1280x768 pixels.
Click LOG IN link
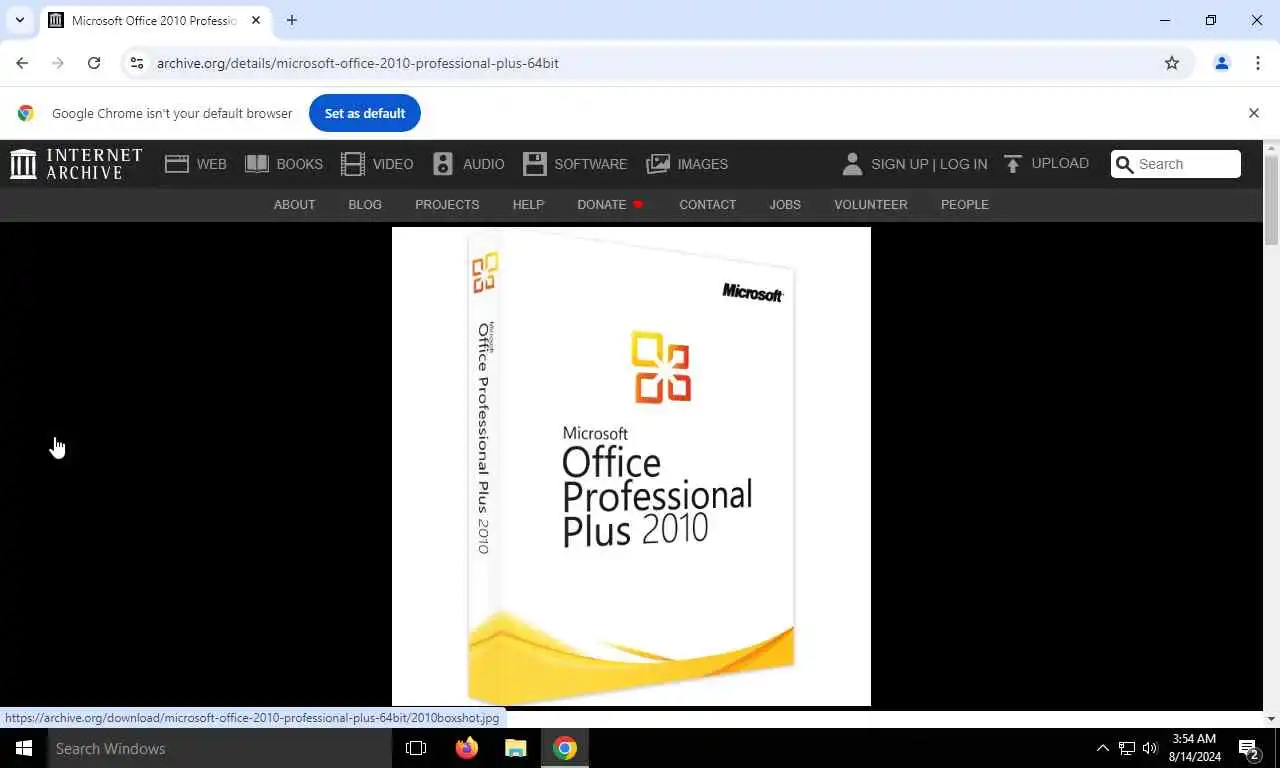coord(963,164)
